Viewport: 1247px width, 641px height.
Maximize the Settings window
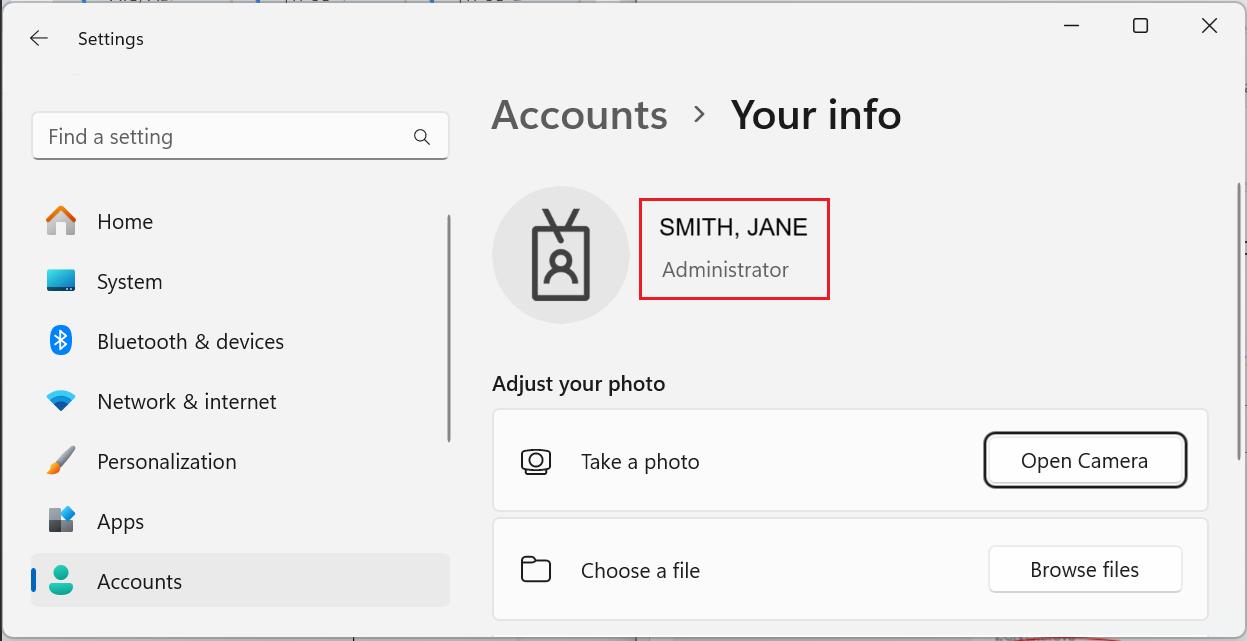[1140, 27]
